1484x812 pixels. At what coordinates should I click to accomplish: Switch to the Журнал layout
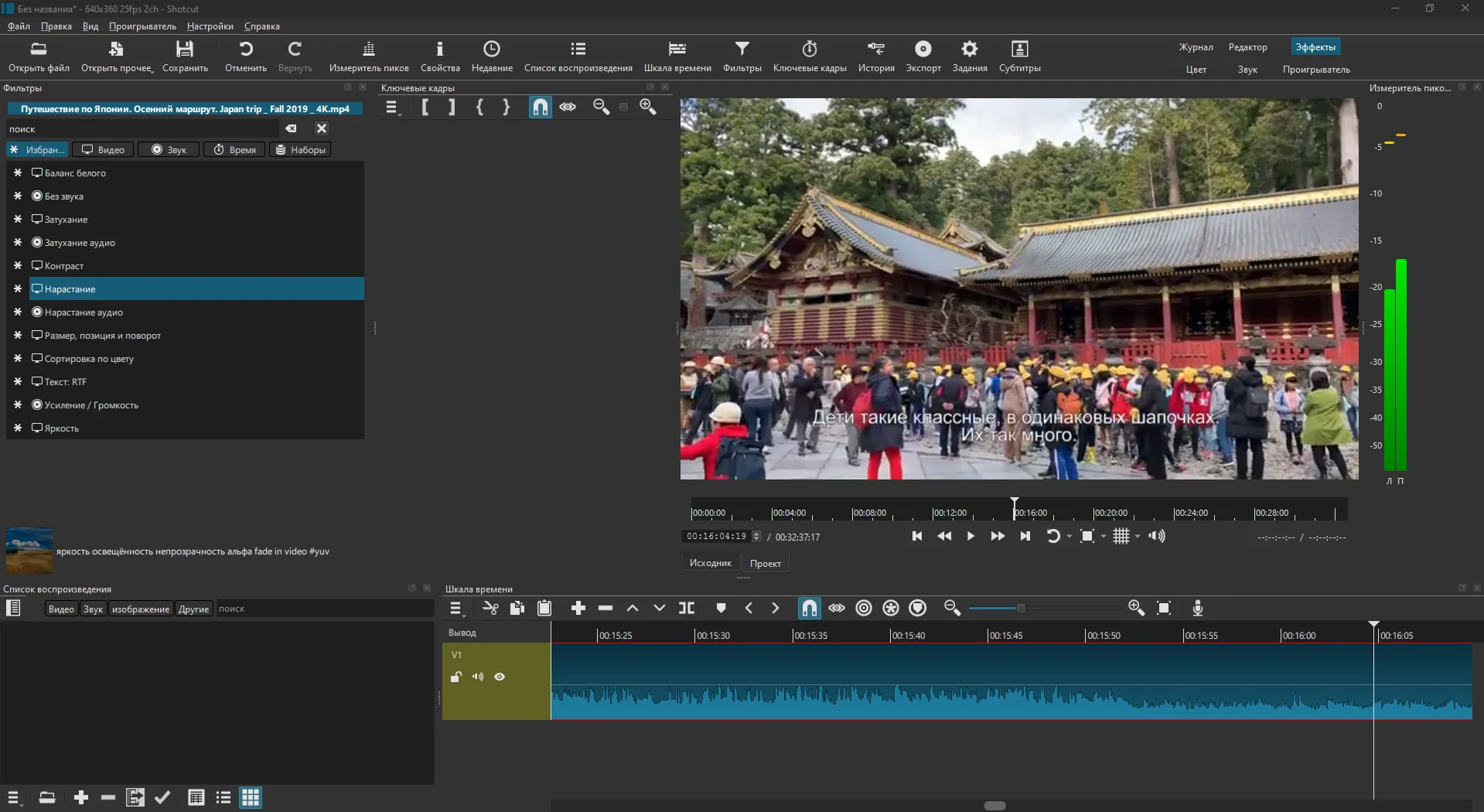1196,47
